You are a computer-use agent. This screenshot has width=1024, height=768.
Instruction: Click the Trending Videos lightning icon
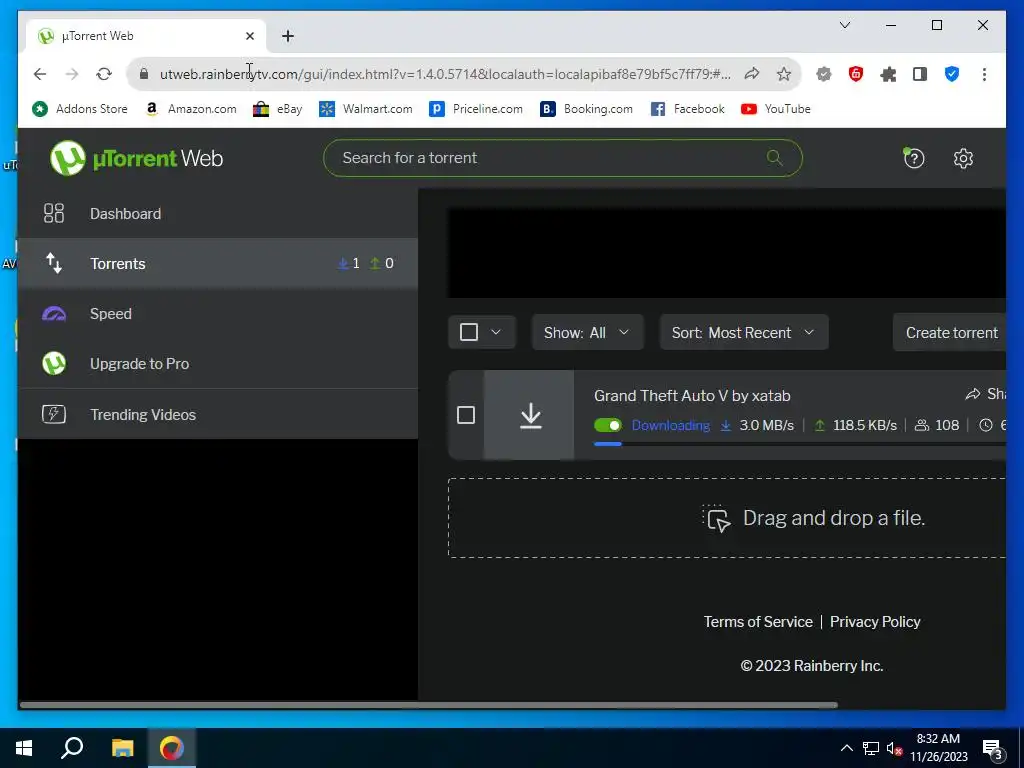(x=54, y=414)
